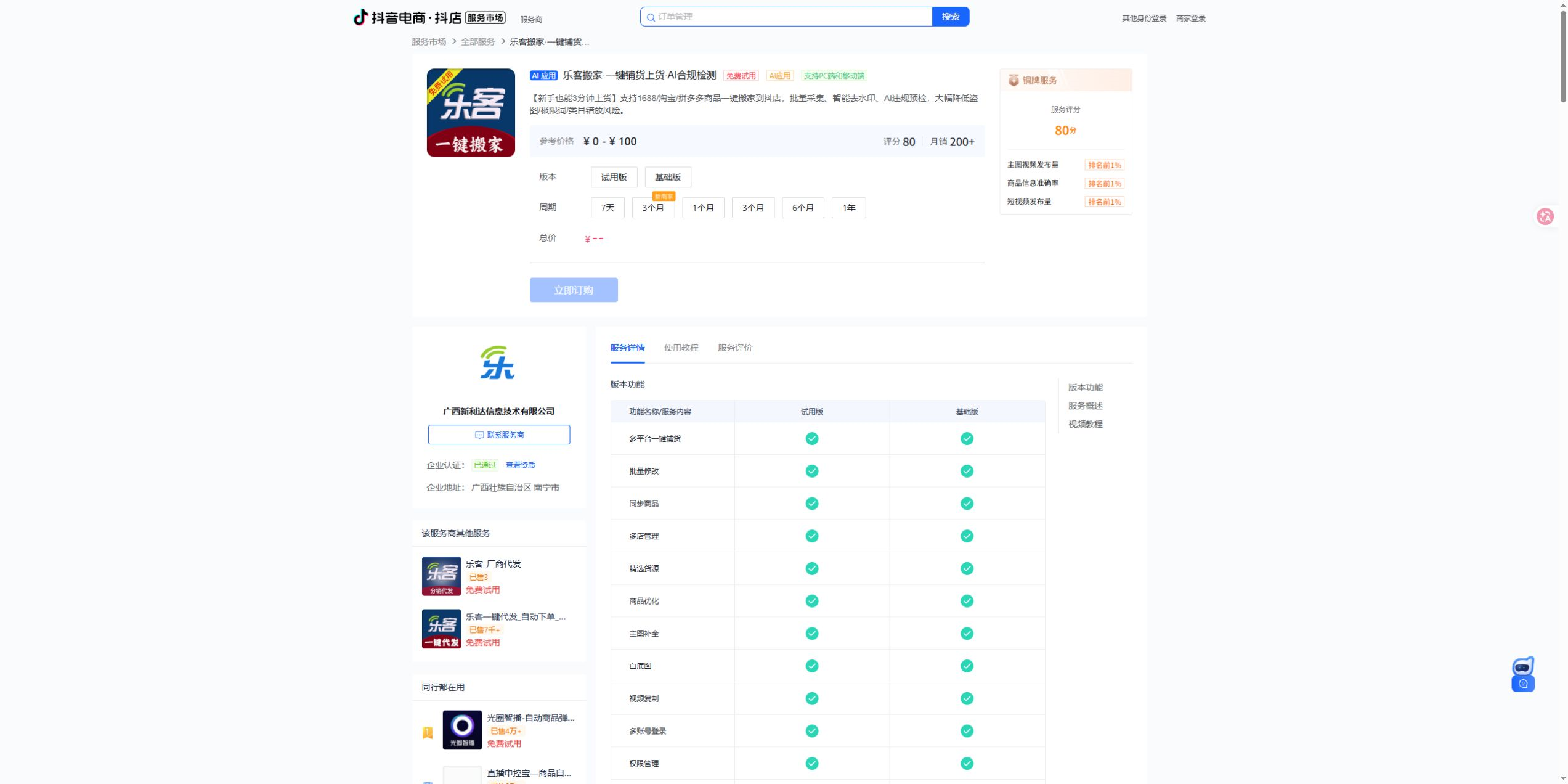Viewport: 1568px width, 784px height.
Task: Choose the 7天 period option
Action: [x=607, y=208]
